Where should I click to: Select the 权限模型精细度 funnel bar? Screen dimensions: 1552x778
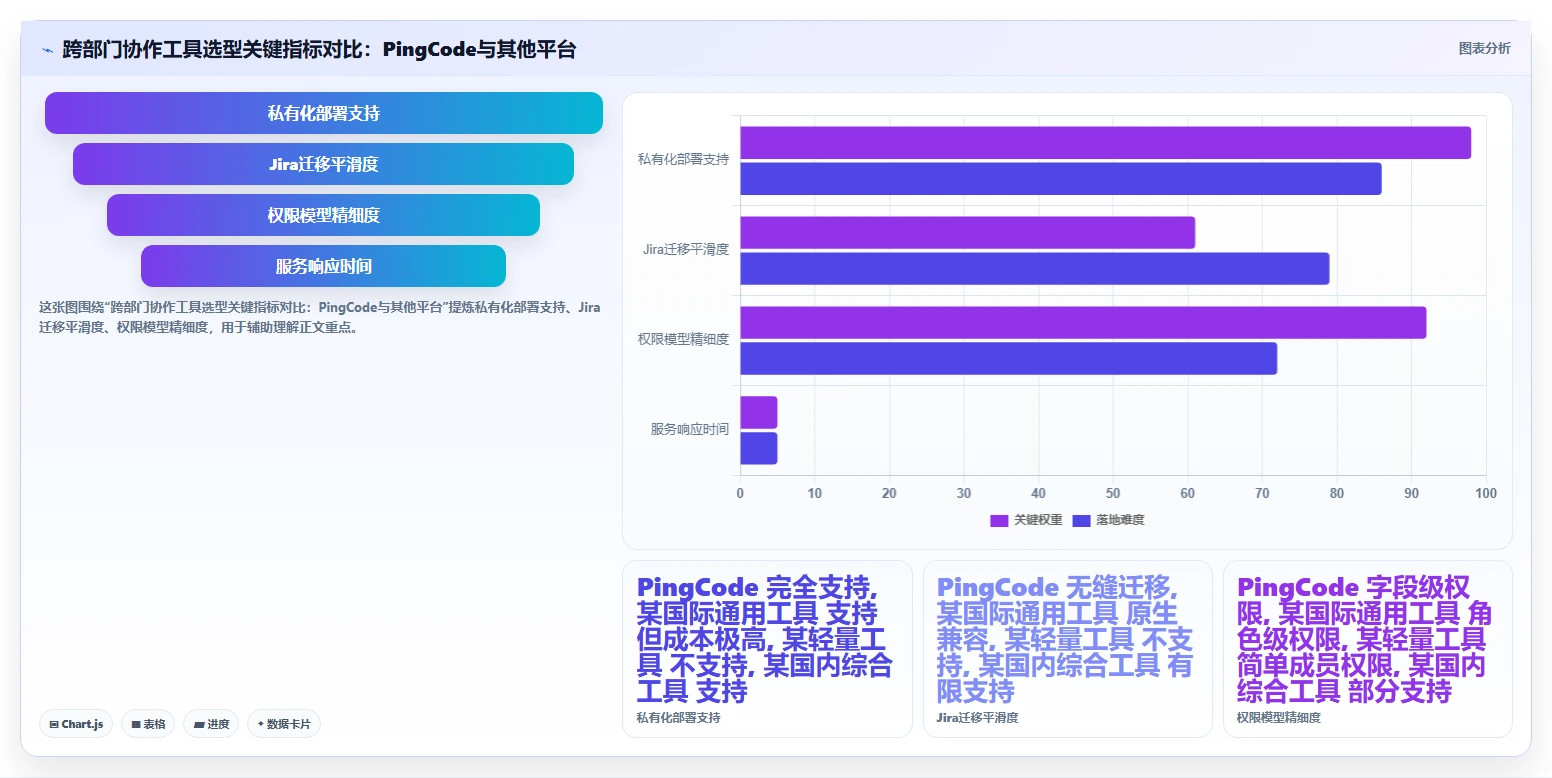323,215
